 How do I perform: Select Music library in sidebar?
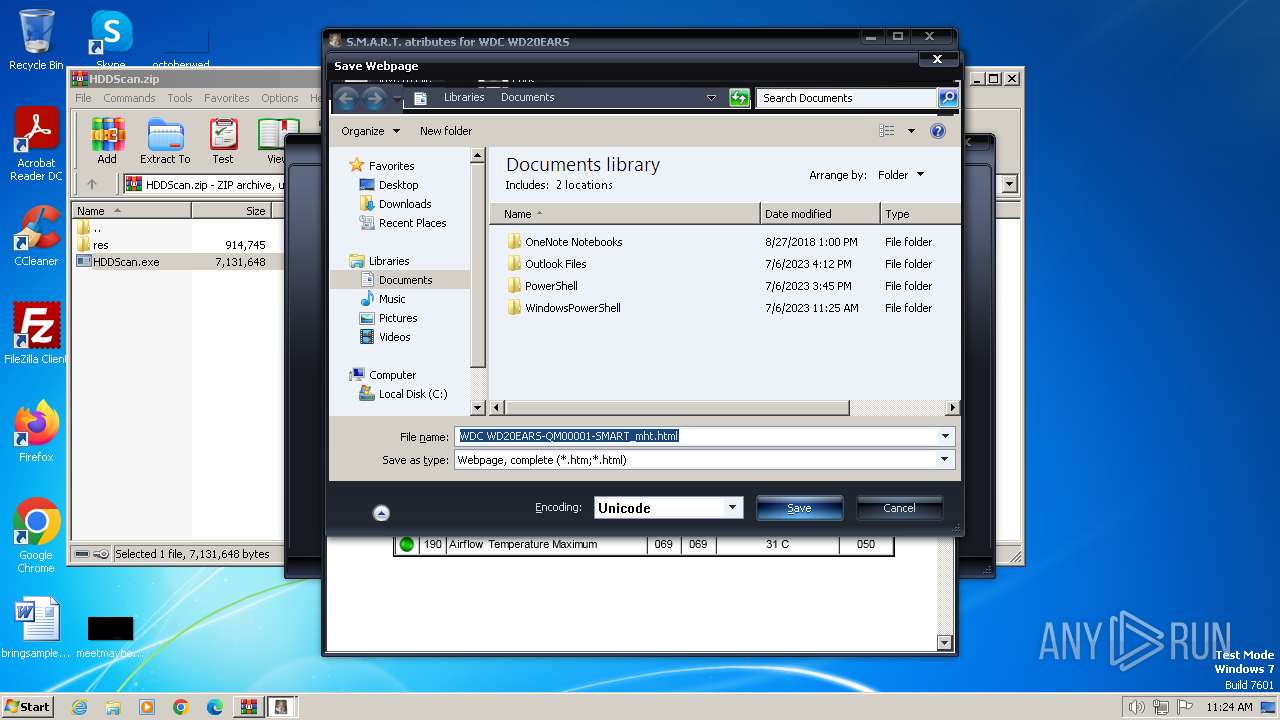coord(382,299)
